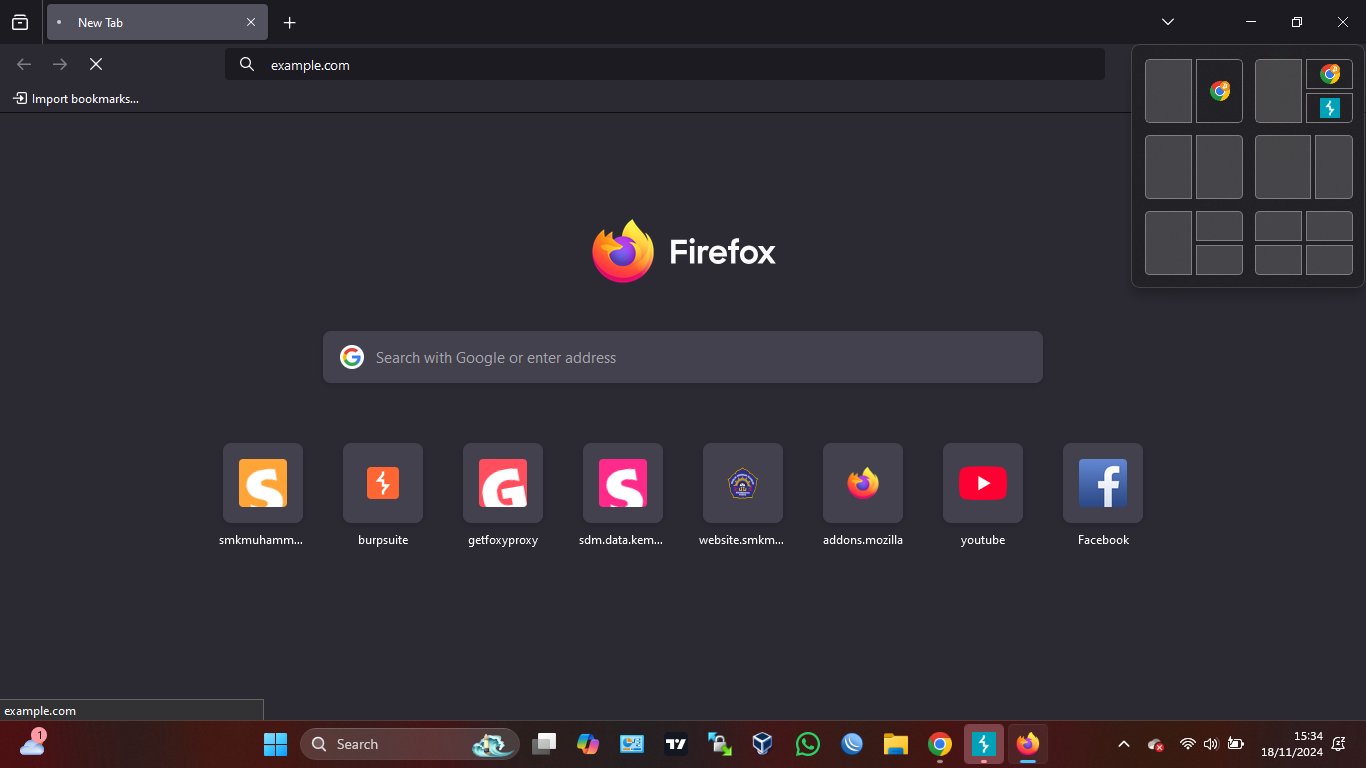This screenshot has height=768, width=1366.
Task: Open a new tab with the plus button
Action: (x=290, y=22)
